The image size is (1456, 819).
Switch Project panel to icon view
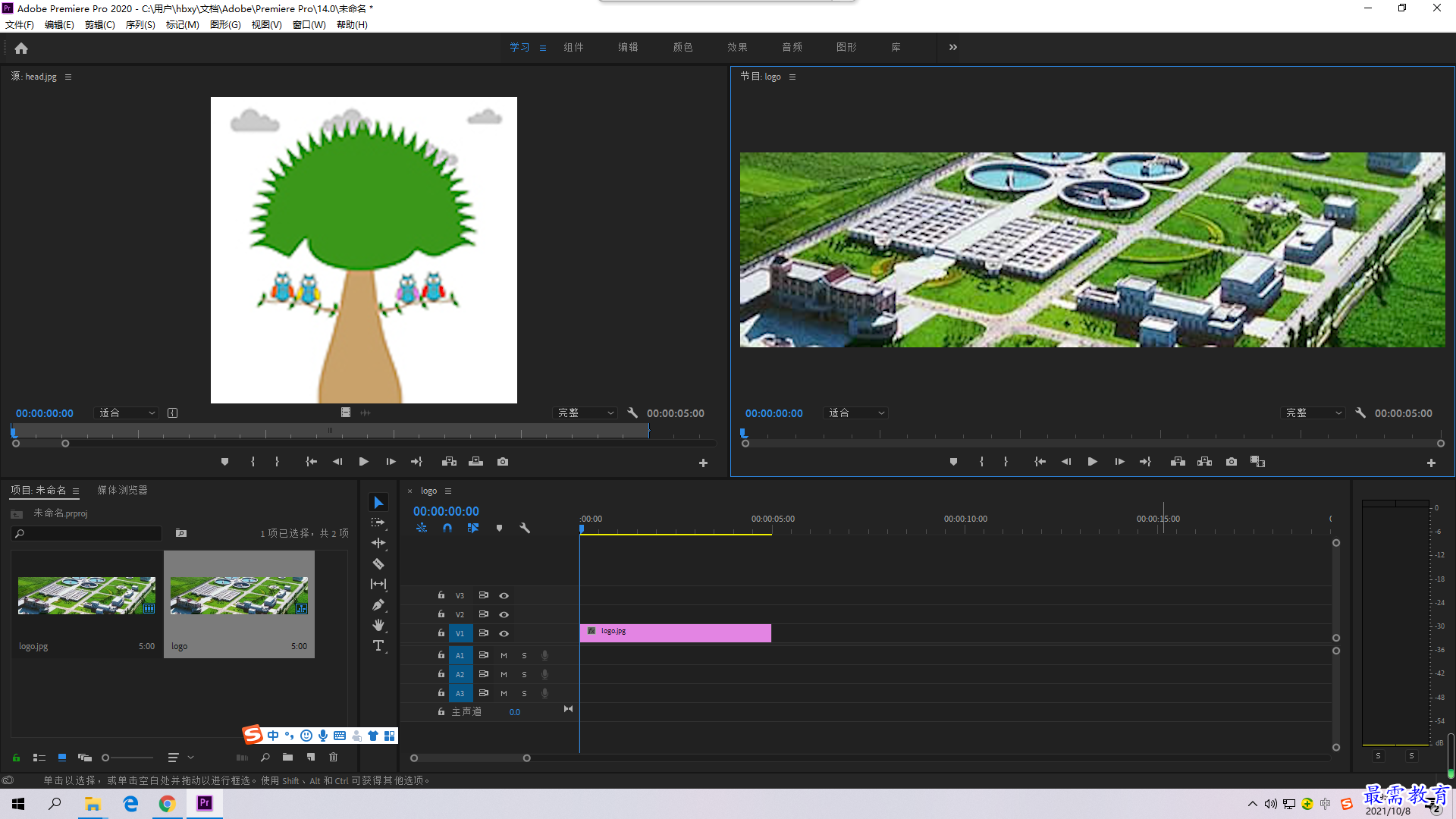(62, 757)
